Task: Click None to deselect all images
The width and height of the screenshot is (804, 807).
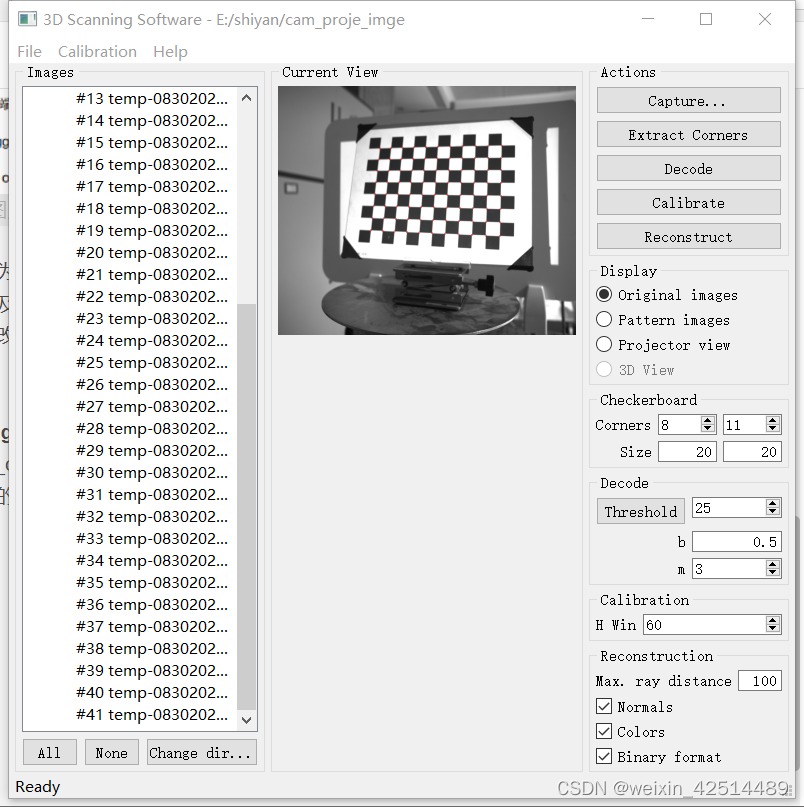Action: tap(111, 752)
